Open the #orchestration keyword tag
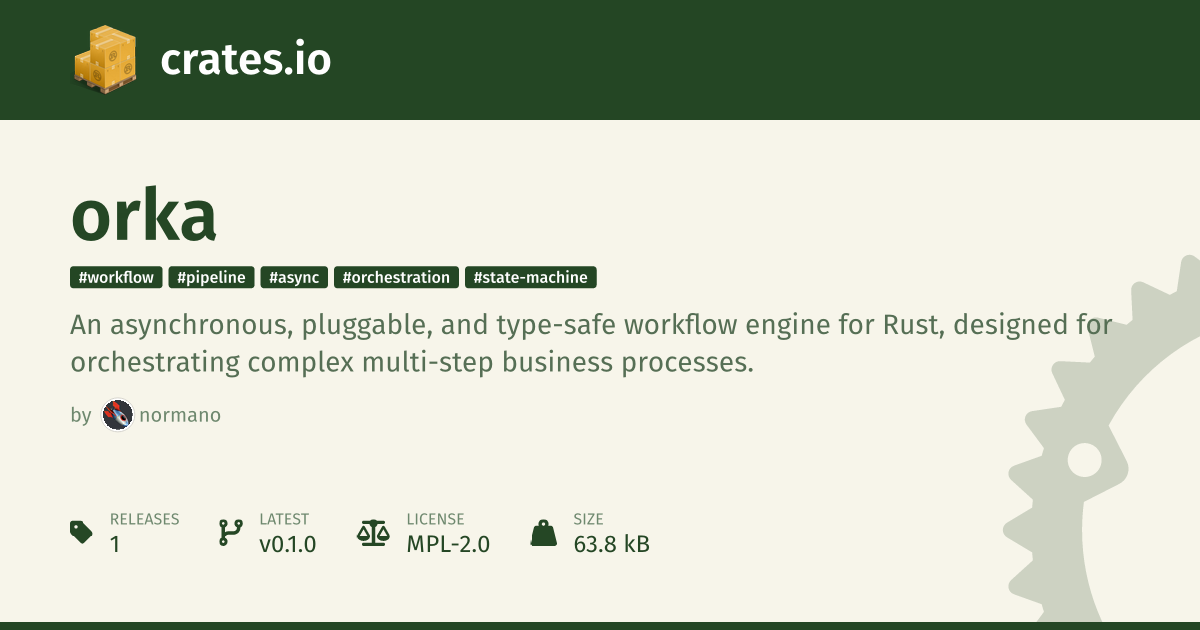Image resolution: width=1200 pixels, height=630 pixels. pyautogui.click(x=396, y=278)
